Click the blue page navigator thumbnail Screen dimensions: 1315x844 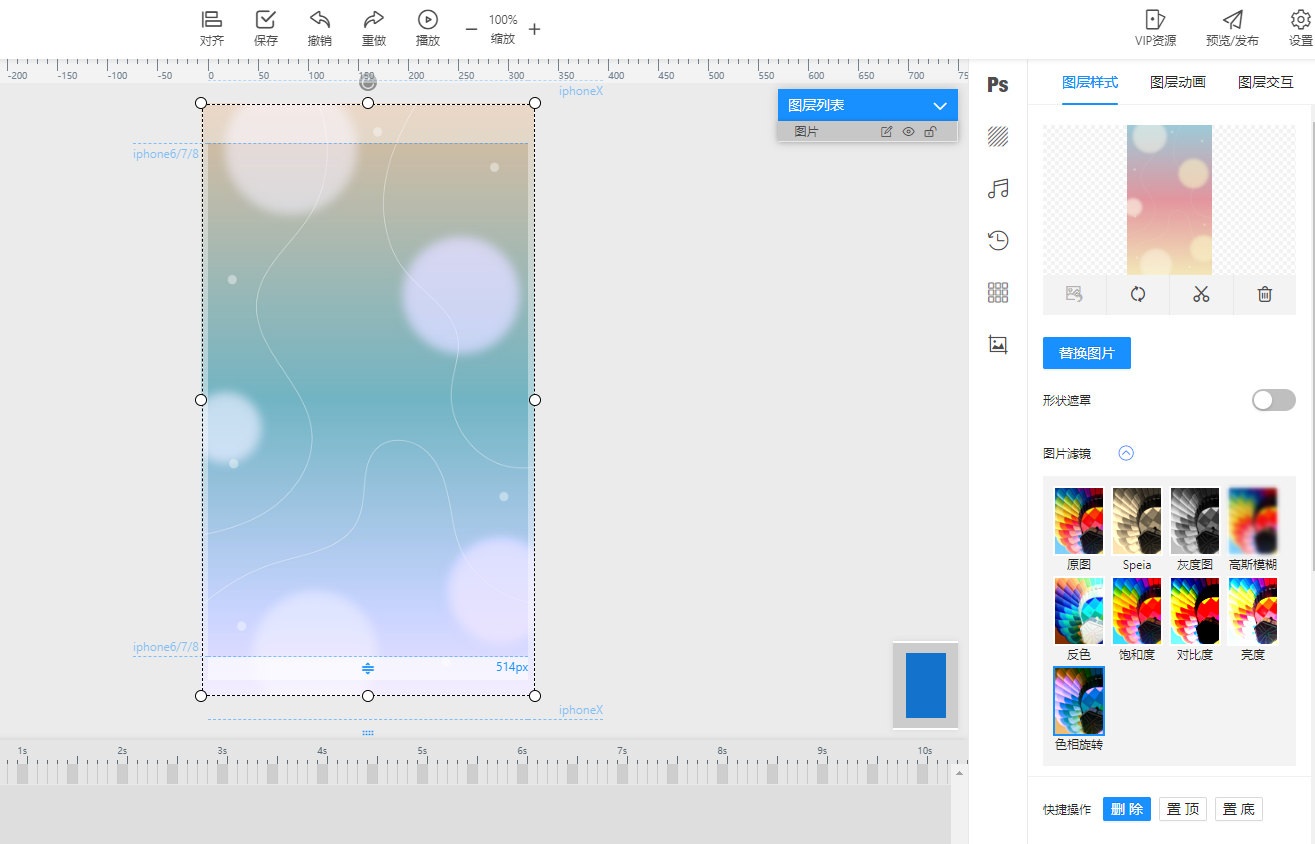click(926, 685)
